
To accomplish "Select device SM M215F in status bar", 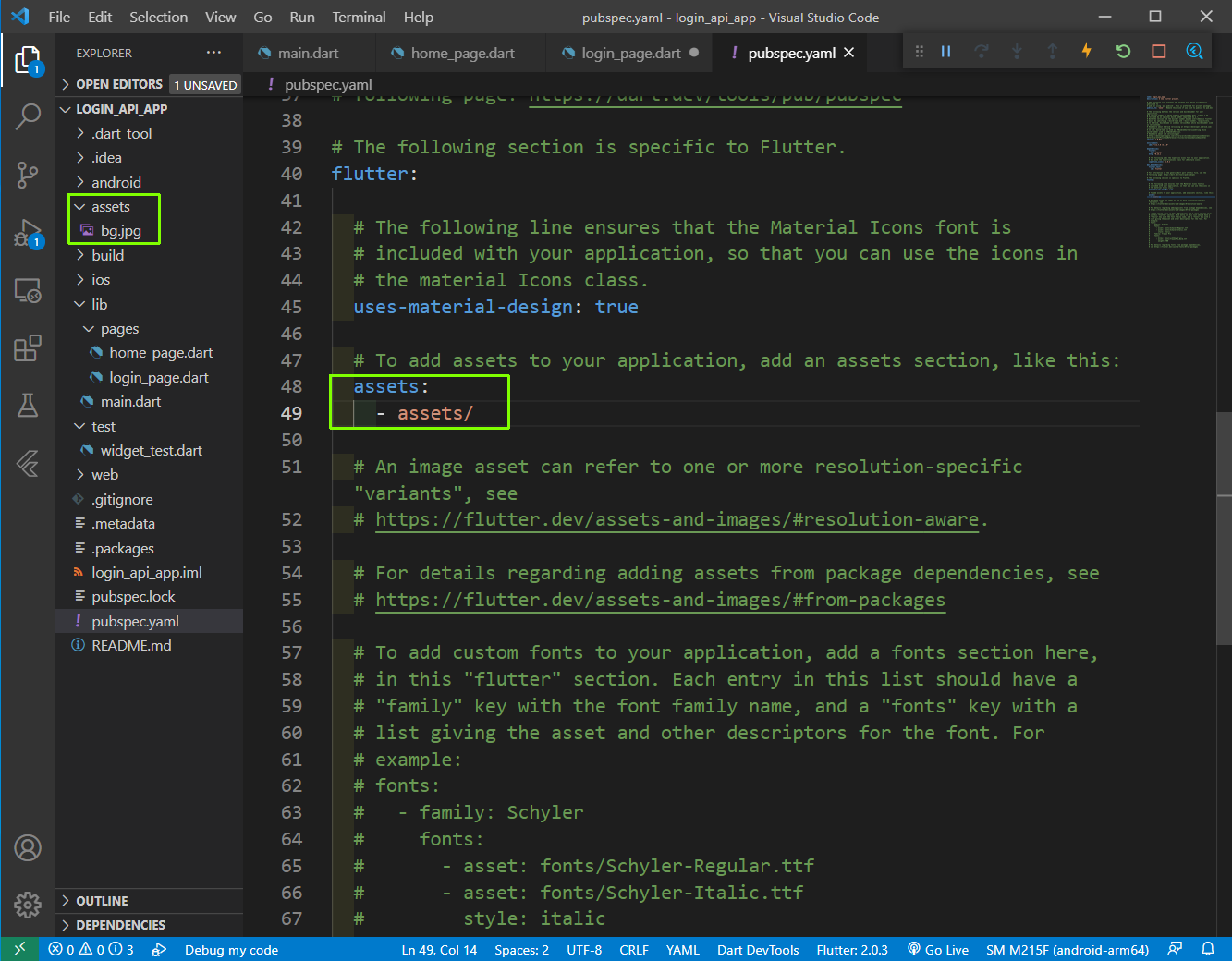I will tap(1067, 950).
